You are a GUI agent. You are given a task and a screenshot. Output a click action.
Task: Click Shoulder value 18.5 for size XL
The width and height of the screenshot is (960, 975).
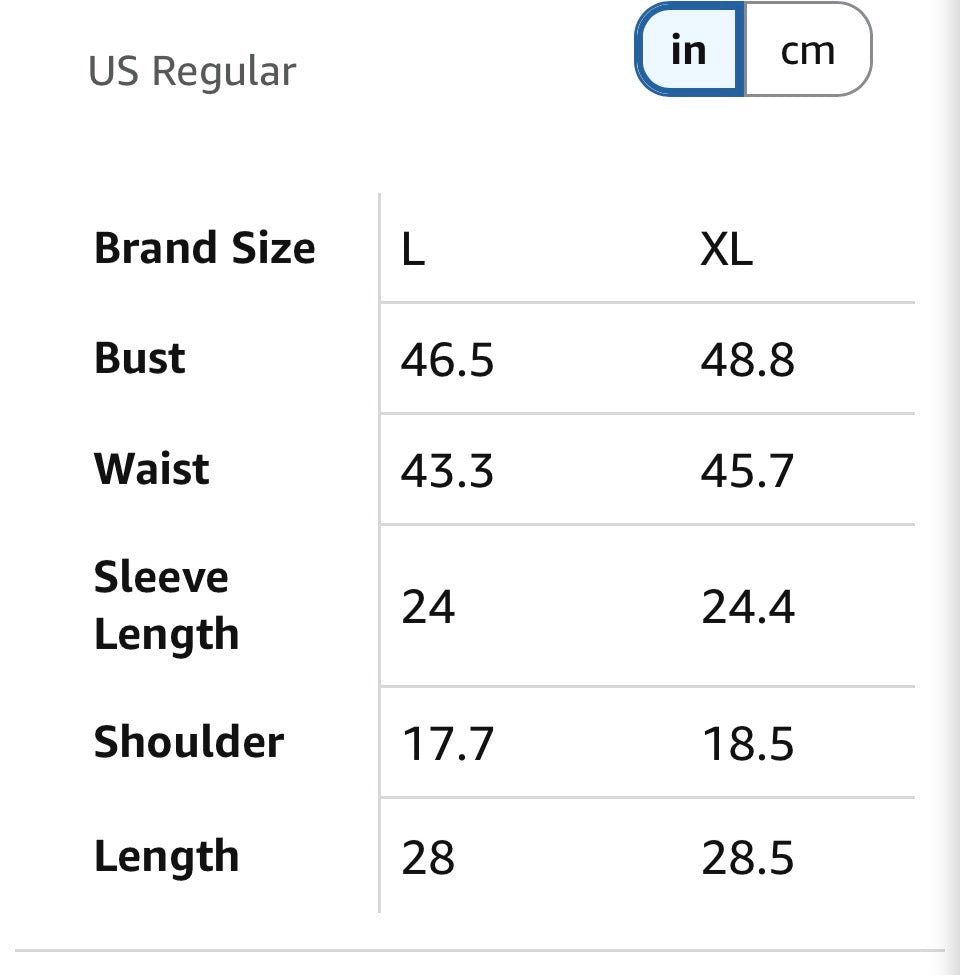[748, 744]
